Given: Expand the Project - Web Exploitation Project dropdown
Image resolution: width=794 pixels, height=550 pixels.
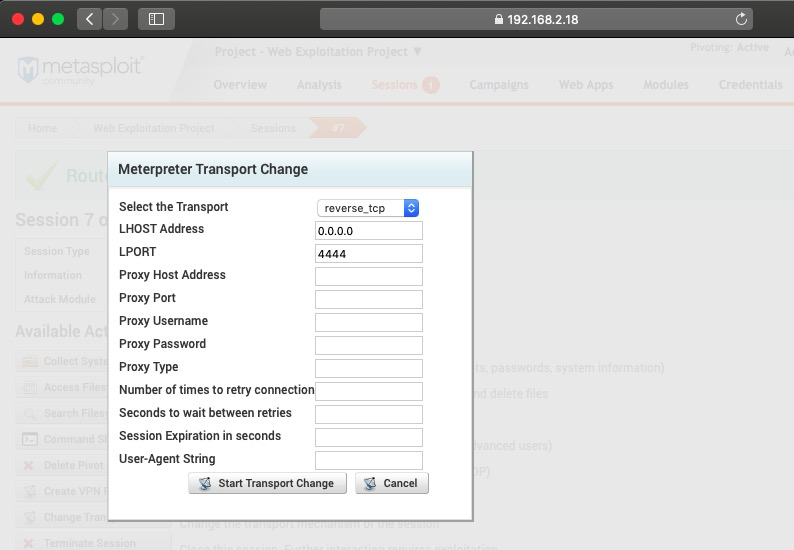Looking at the screenshot, I should point(318,52).
